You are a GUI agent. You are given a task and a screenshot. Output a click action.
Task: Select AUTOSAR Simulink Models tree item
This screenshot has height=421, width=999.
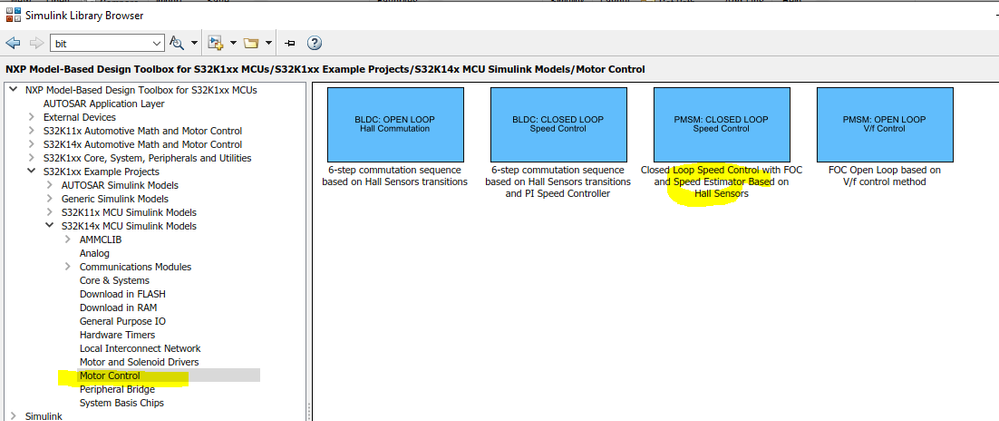click(120, 185)
